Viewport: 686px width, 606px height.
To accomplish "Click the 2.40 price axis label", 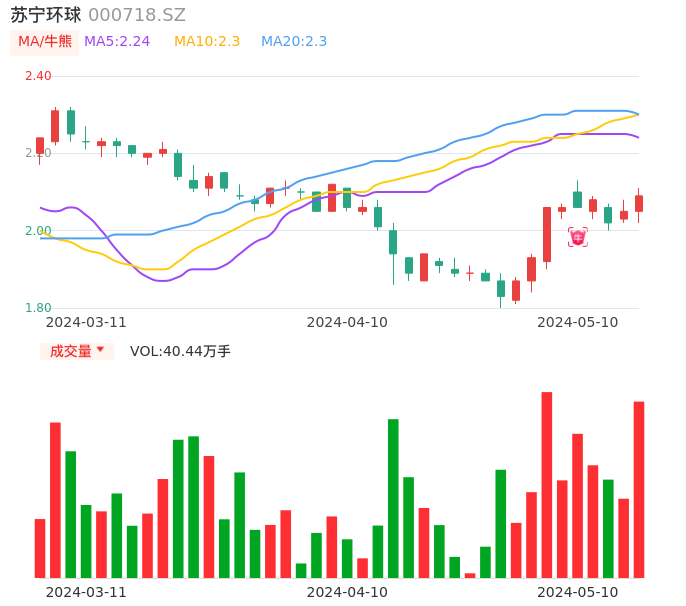I will [38, 76].
